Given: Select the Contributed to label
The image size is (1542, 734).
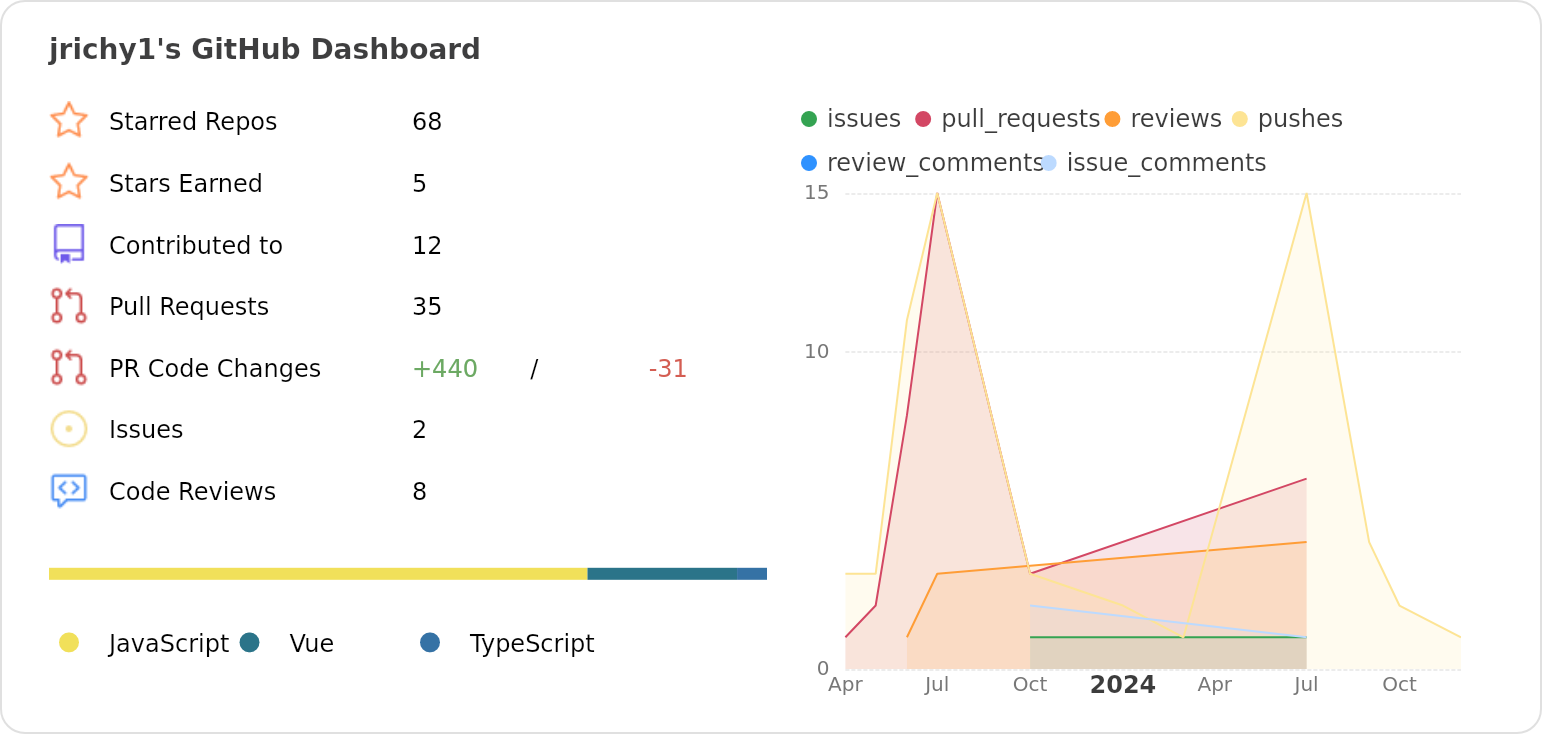Looking at the screenshot, I should pos(196,246).
